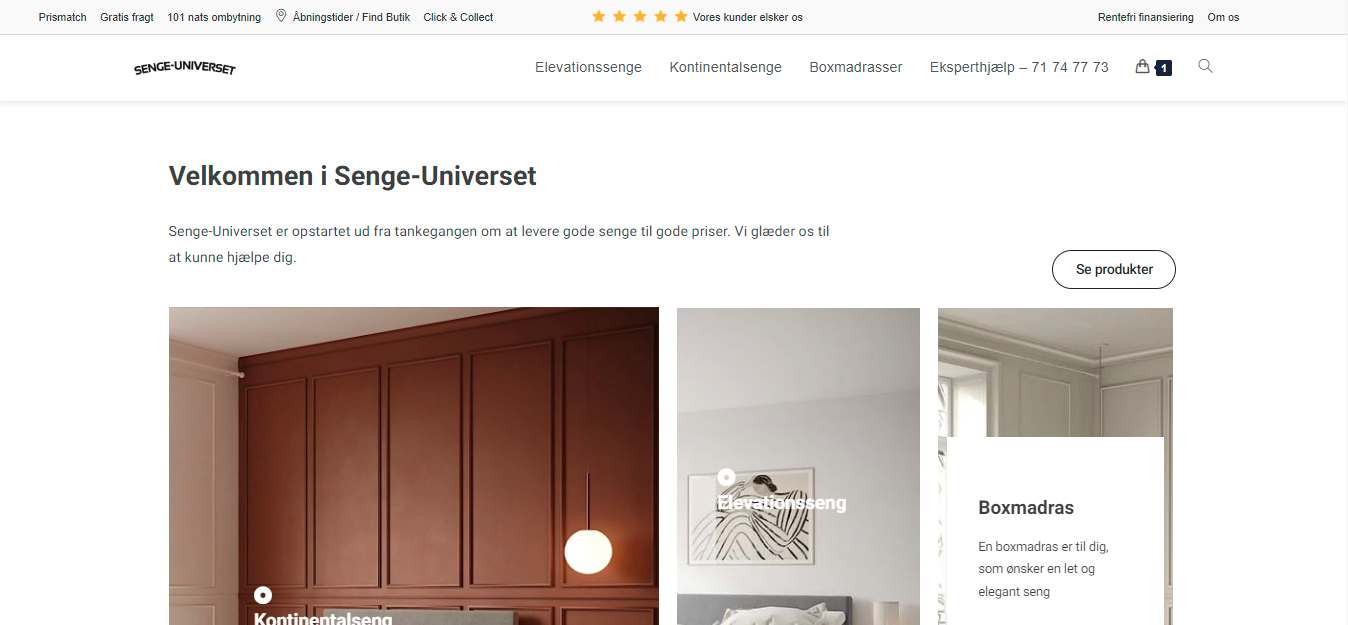
Task: Open the Kontinentalsenge menu
Action: pyautogui.click(x=726, y=67)
